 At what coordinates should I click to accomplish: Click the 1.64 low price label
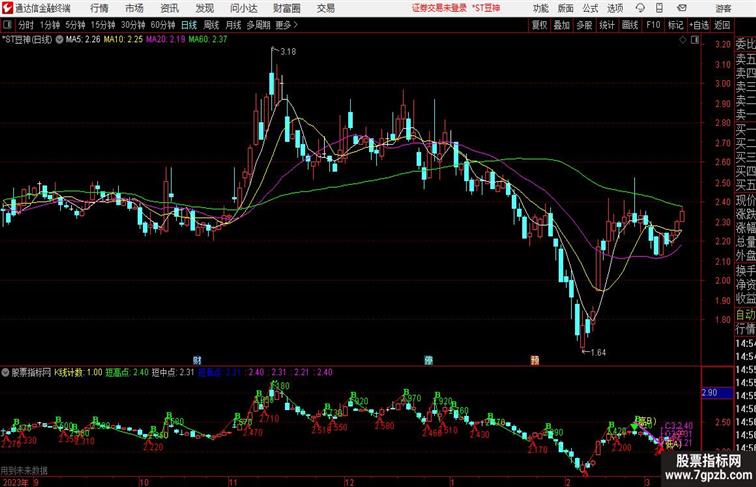tap(598, 352)
